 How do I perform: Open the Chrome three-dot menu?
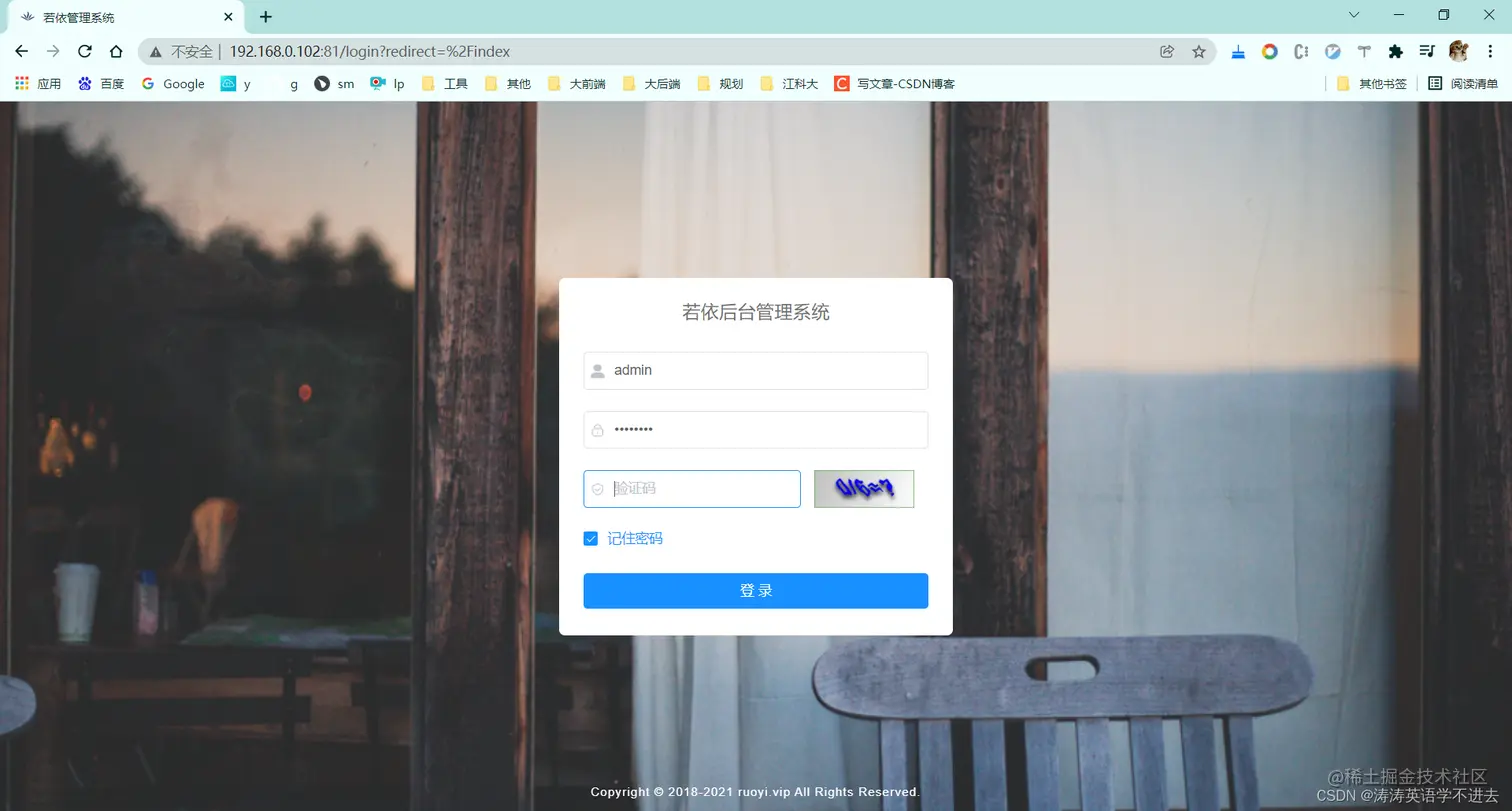tap(1490, 51)
